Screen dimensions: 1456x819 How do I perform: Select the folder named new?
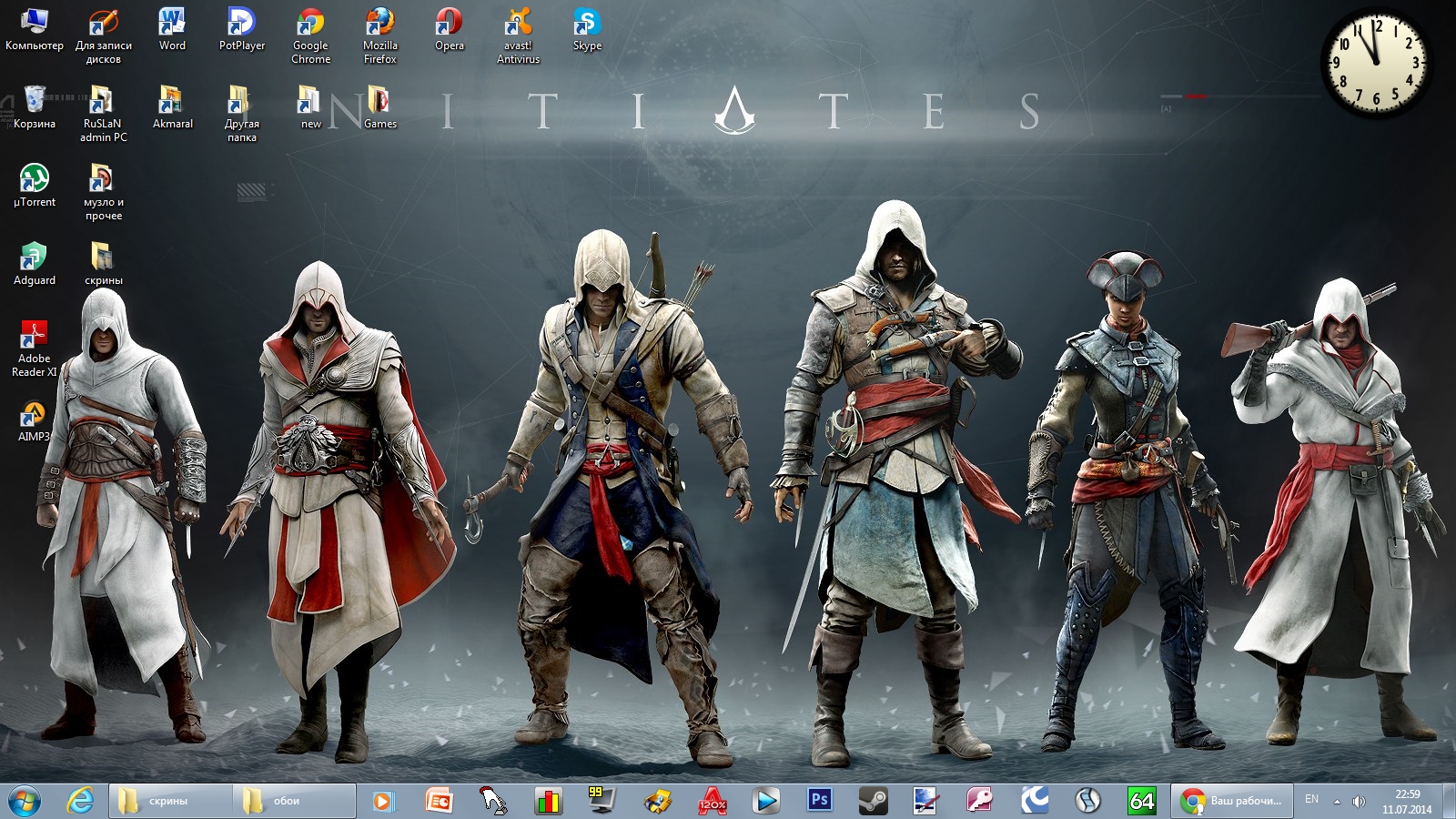tap(311, 107)
